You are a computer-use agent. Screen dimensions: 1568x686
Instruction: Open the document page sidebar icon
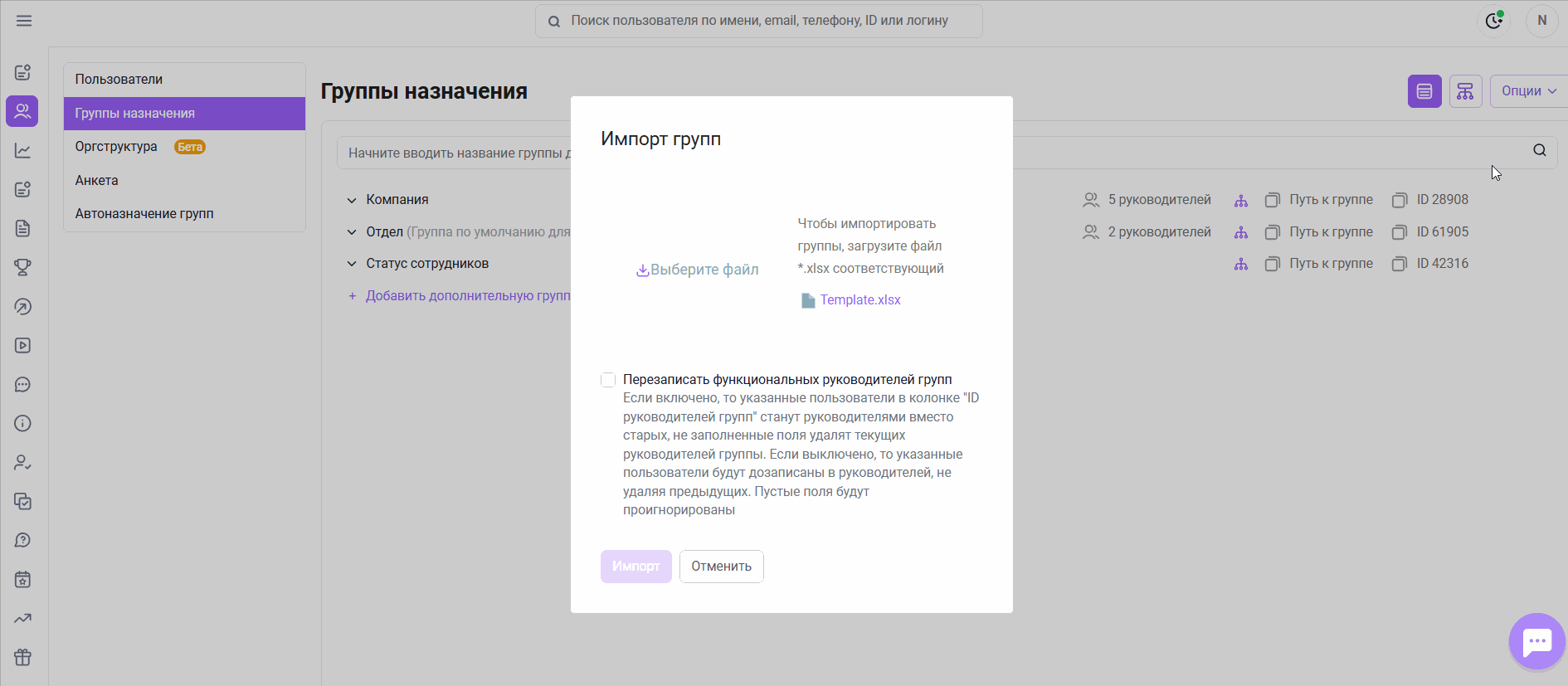(x=22, y=228)
